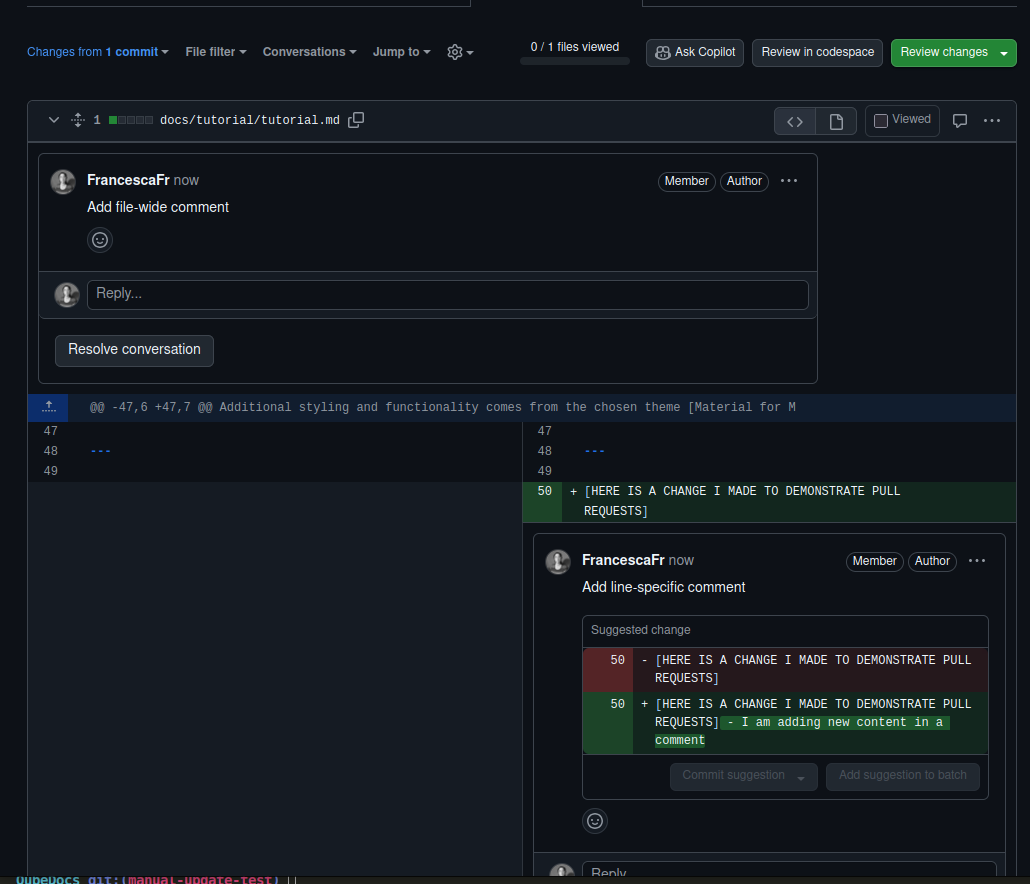
Task: Click FrancescaFr avatar on file-wide comment
Action: pyautogui.click(x=63, y=182)
